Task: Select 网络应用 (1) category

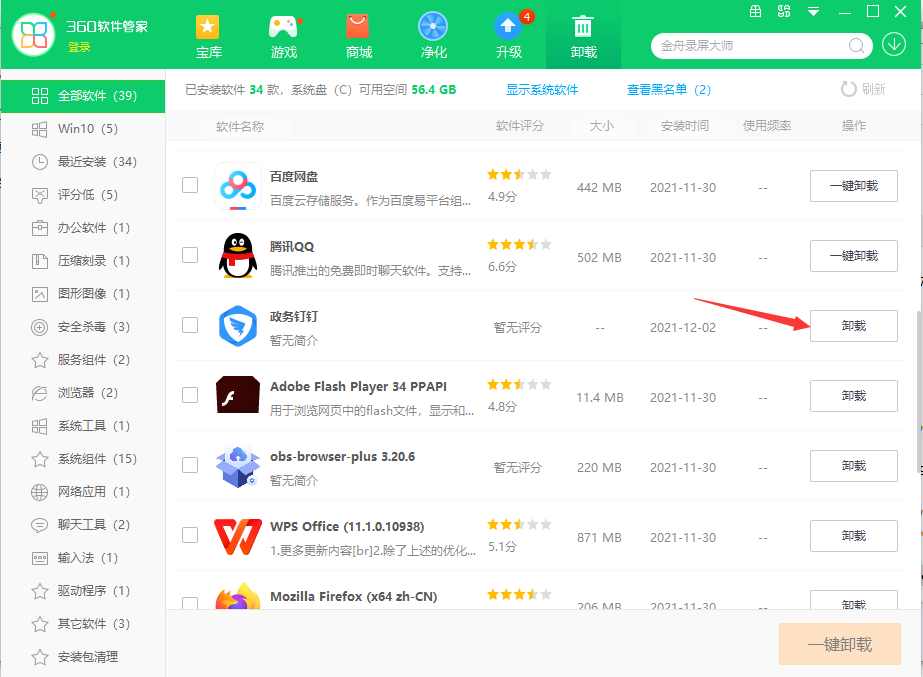Action: 83,492
